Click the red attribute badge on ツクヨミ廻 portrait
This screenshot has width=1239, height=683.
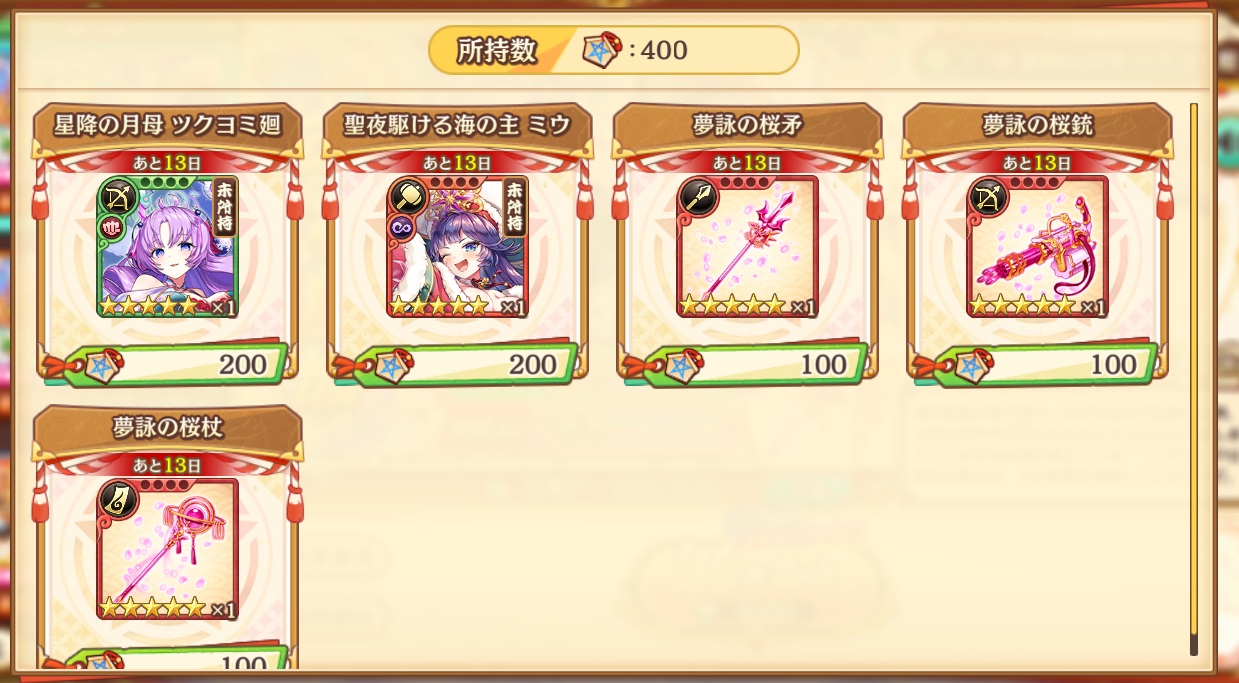coord(110,229)
